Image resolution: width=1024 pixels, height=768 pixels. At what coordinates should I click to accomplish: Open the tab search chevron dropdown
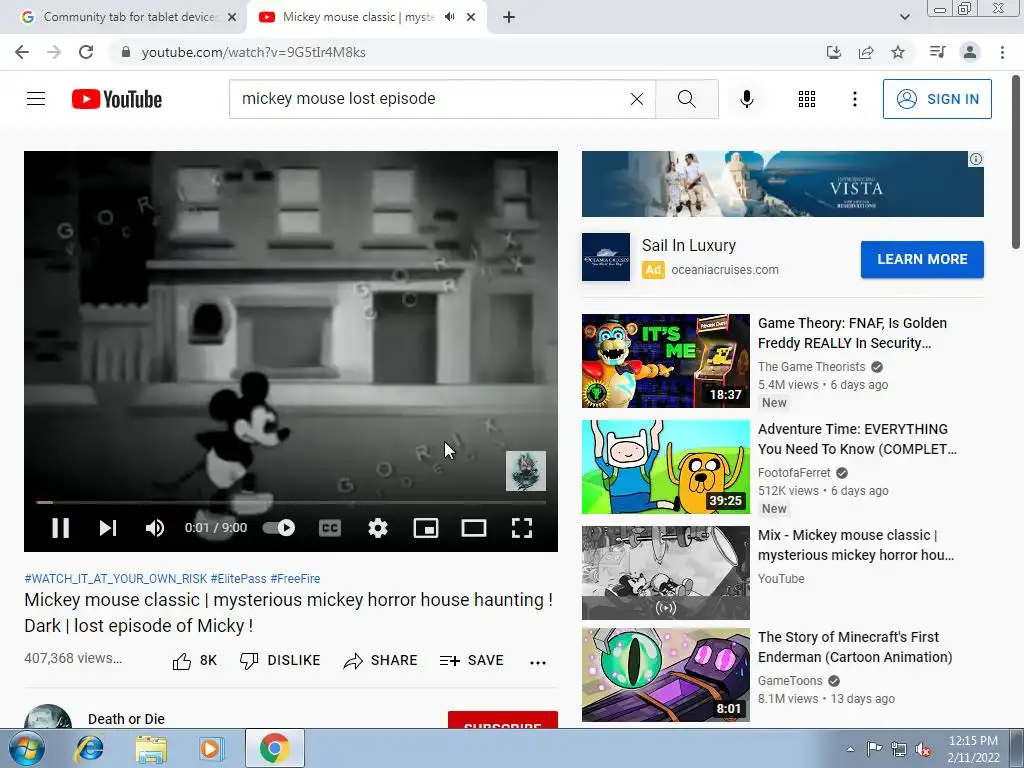click(904, 17)
